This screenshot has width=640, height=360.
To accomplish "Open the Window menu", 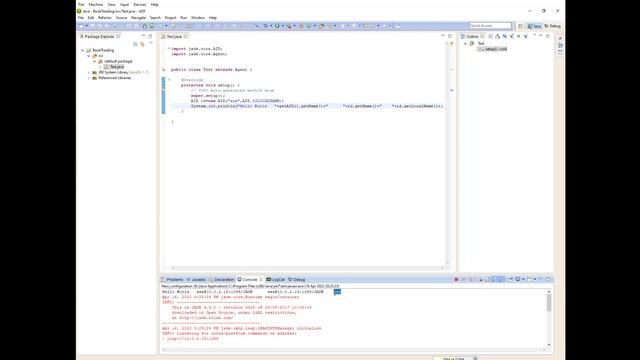I will pos(198,18).
